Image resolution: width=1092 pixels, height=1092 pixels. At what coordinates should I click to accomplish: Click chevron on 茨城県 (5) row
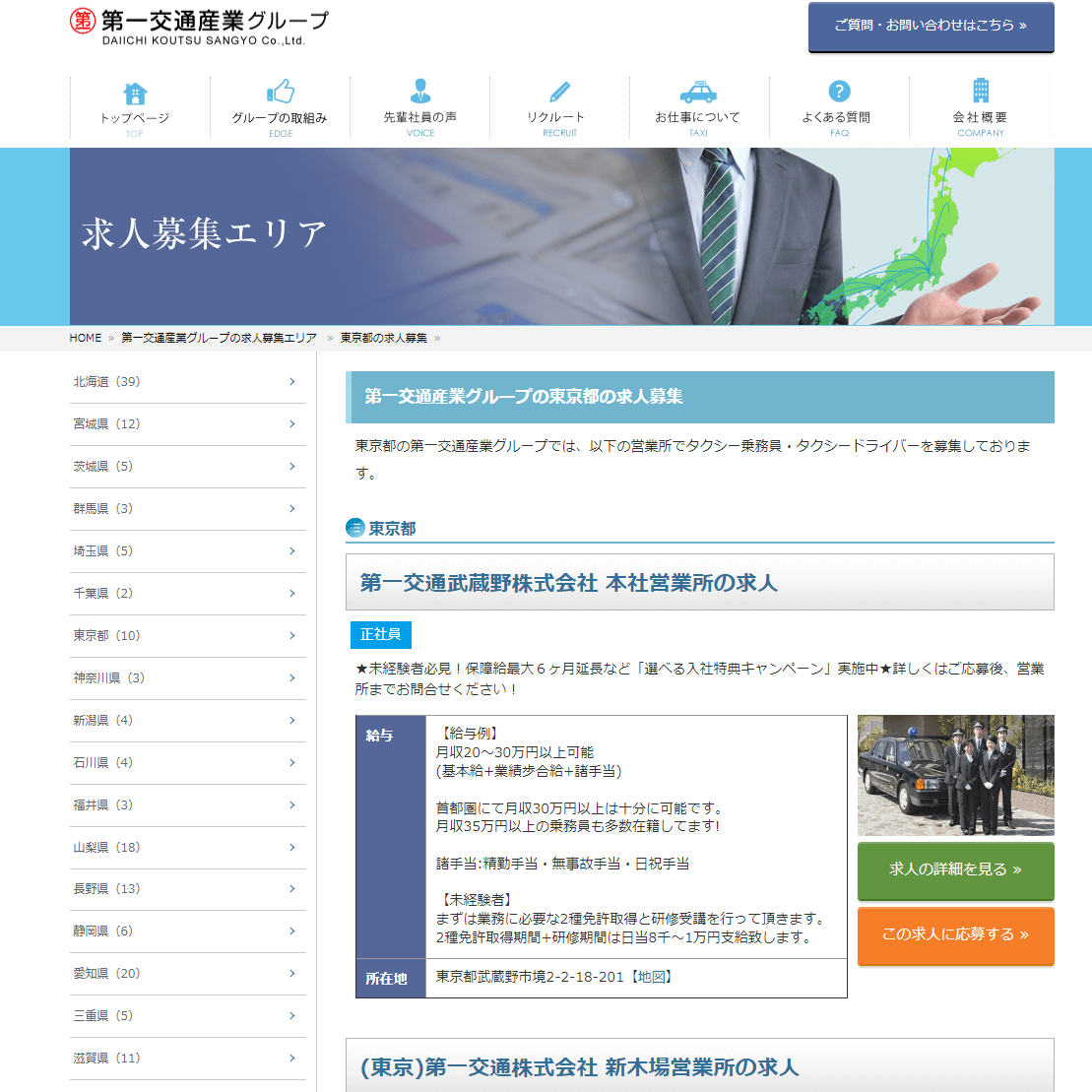292,467
